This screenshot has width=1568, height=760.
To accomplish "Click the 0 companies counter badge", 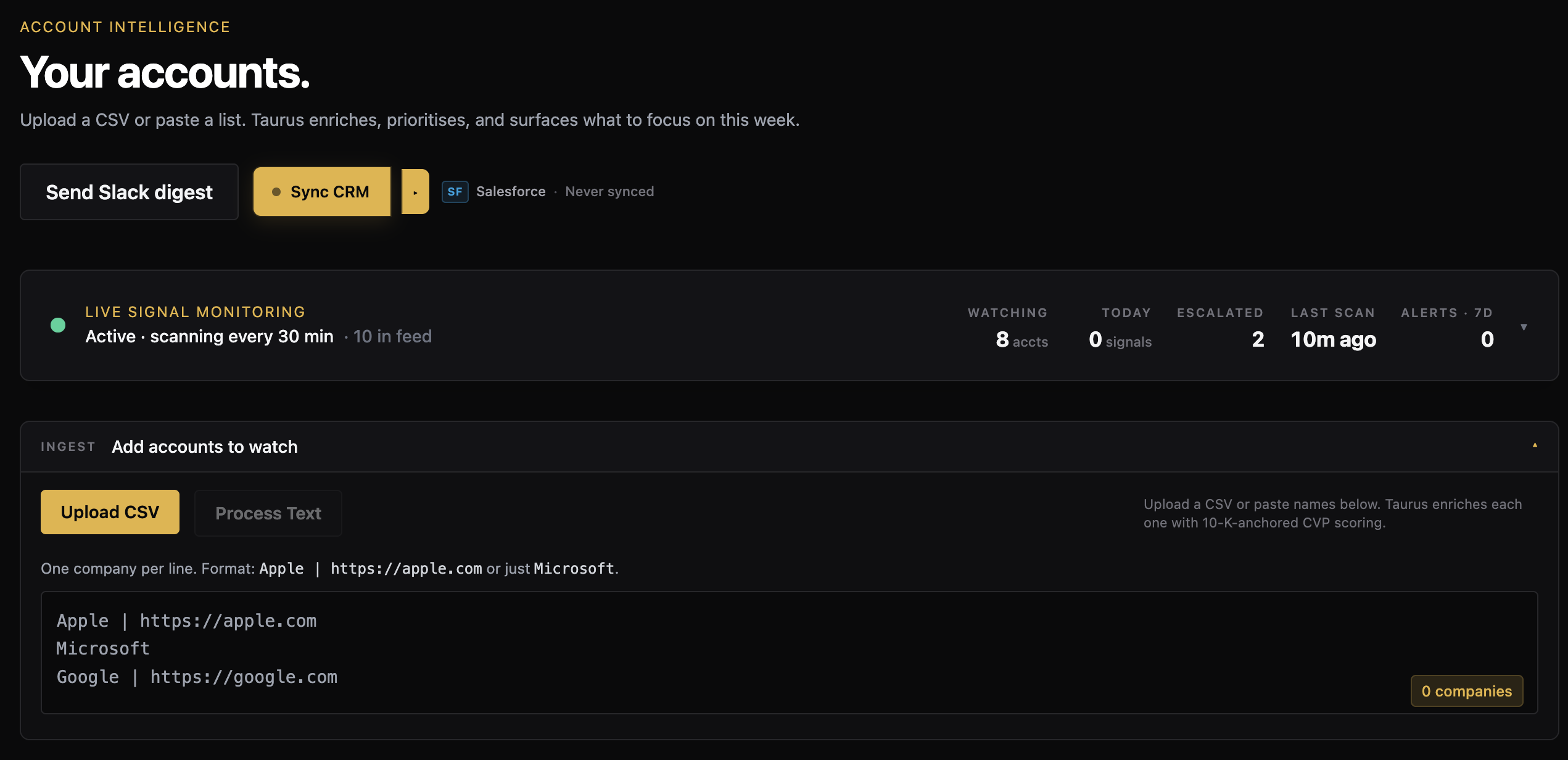I will point(1467,691).
